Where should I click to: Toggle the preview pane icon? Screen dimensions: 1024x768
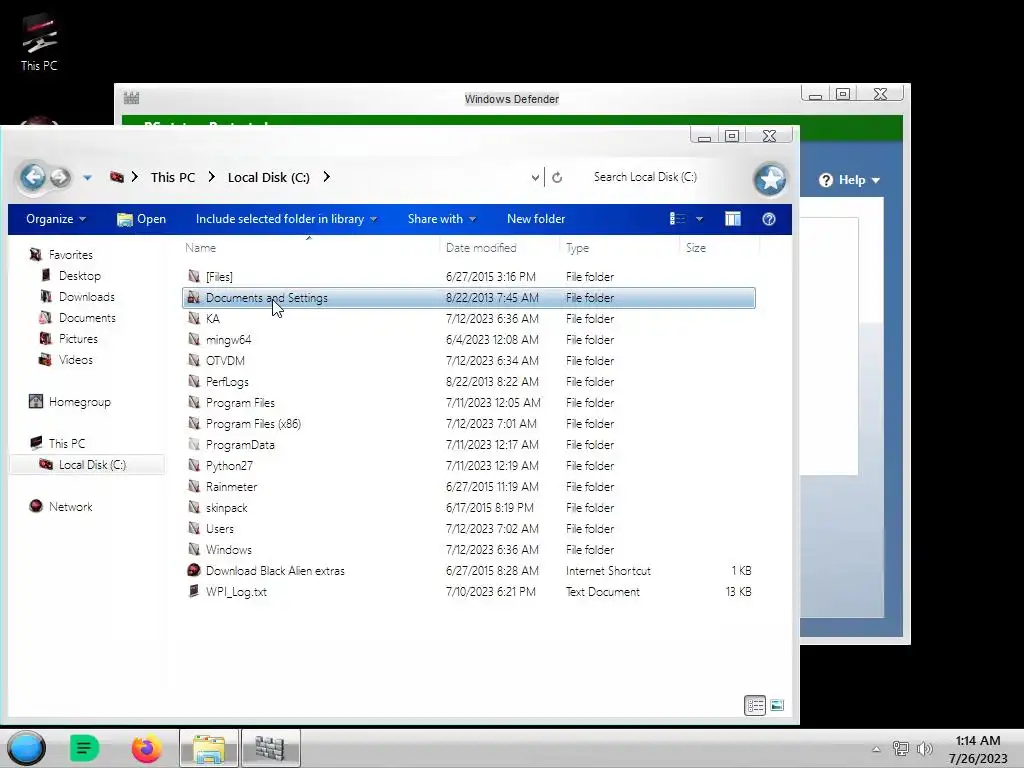click(x=733, y=219)
